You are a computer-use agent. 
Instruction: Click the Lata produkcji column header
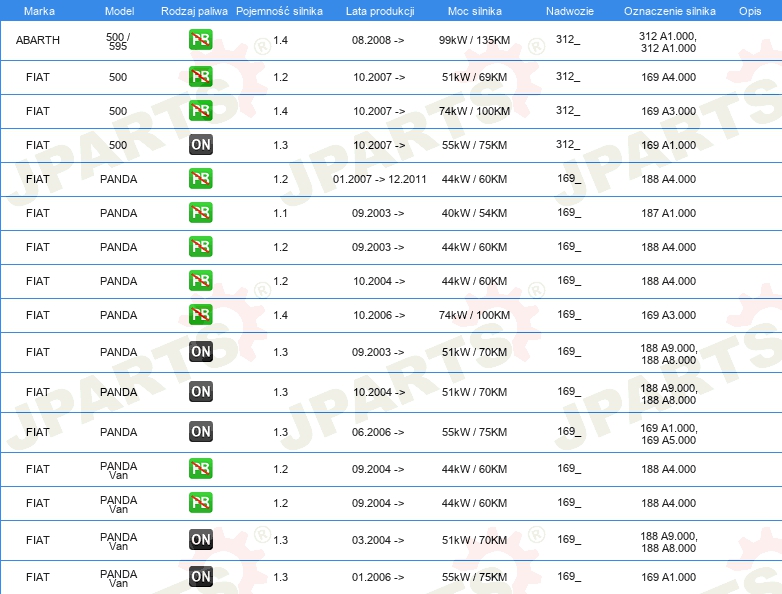(380, 11)
